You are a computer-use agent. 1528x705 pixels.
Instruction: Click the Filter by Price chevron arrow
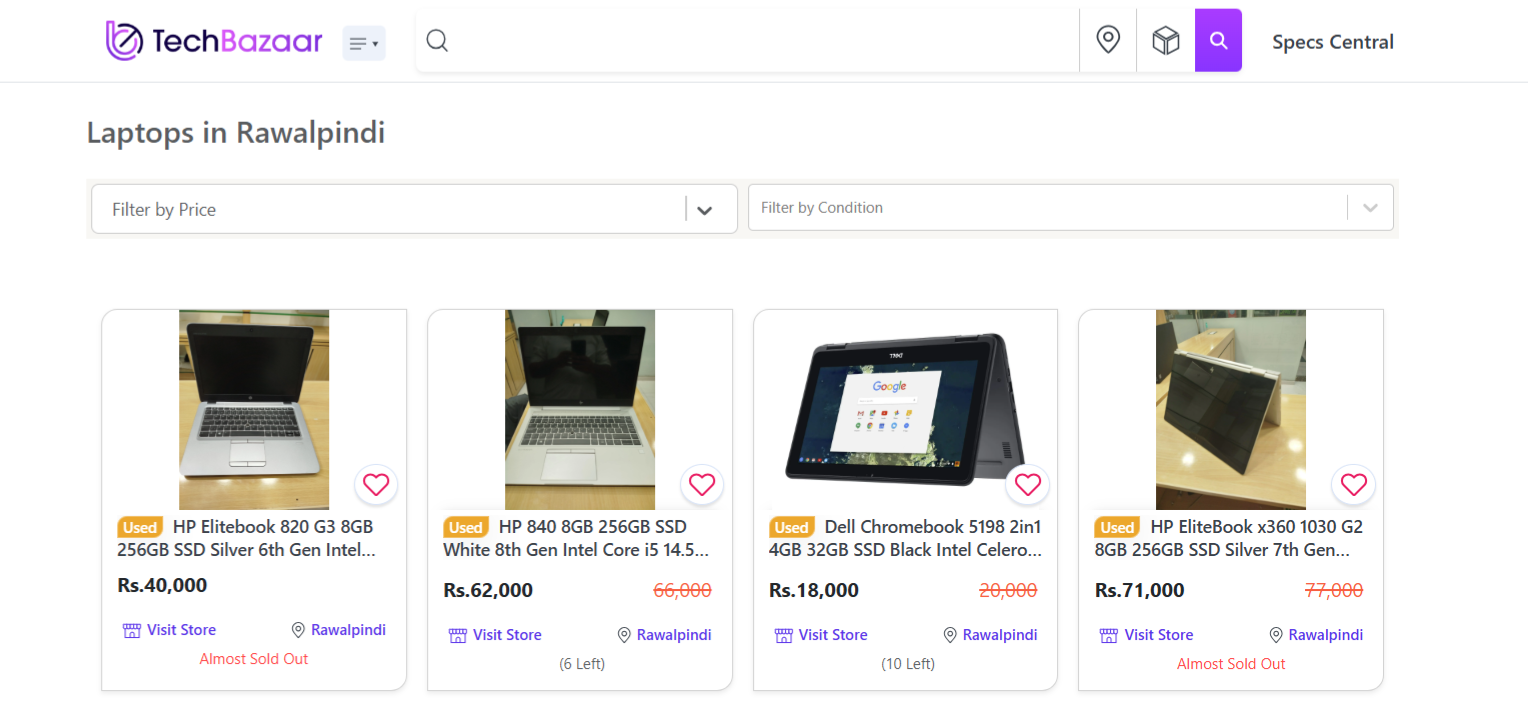[x=704, y=210]
